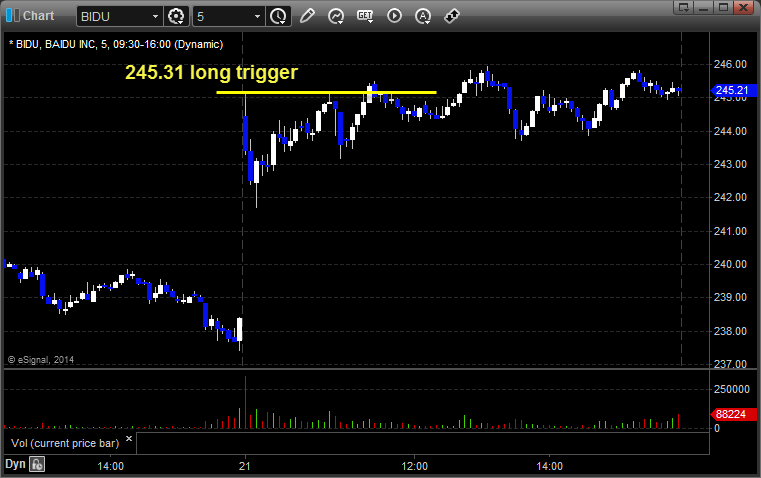
Task: Click the playback mode play icon
Action: [x=394, y=16]
